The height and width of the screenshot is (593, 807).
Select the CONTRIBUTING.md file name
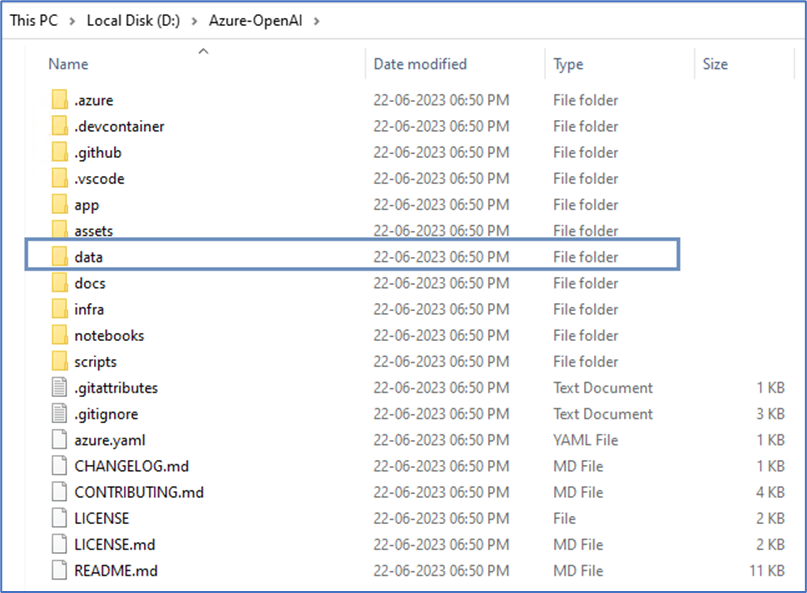[139, 493]
